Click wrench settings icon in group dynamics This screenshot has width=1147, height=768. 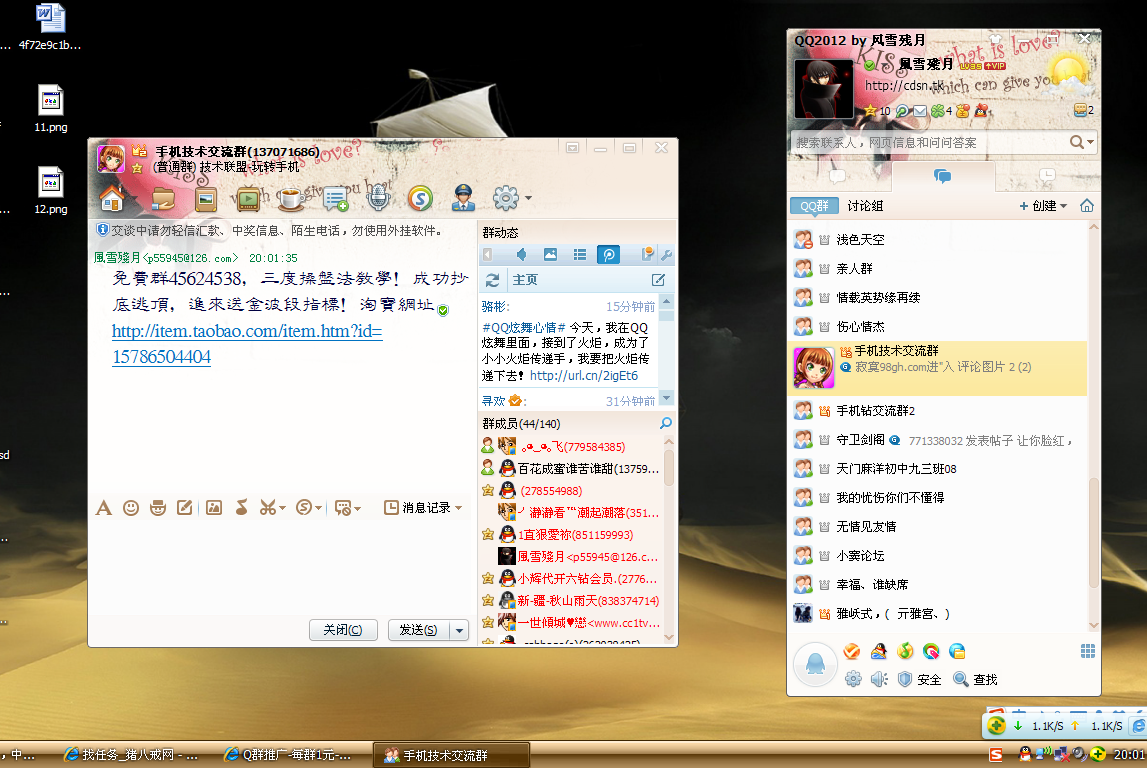(666, 255)
